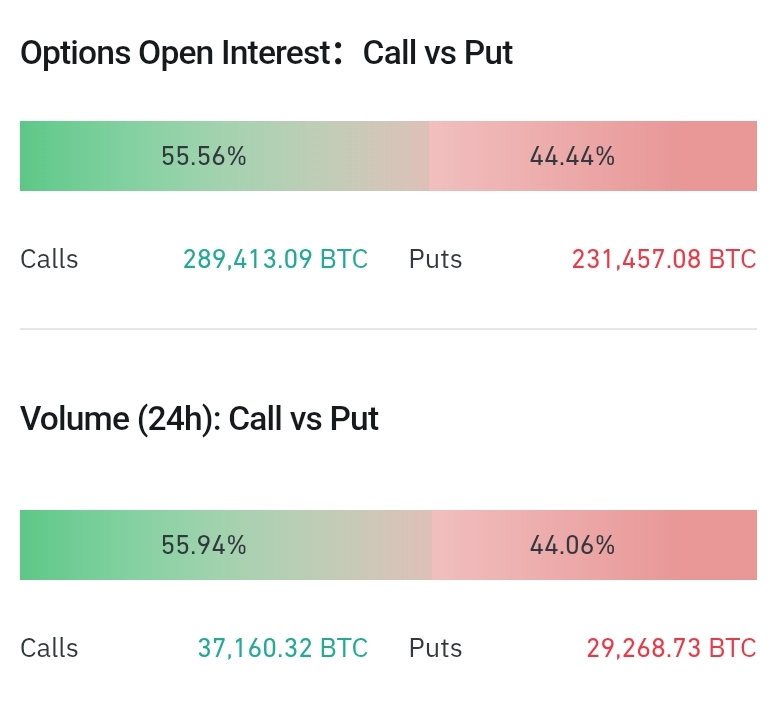Click the 44.44% put percentage label

click(572, 156)
